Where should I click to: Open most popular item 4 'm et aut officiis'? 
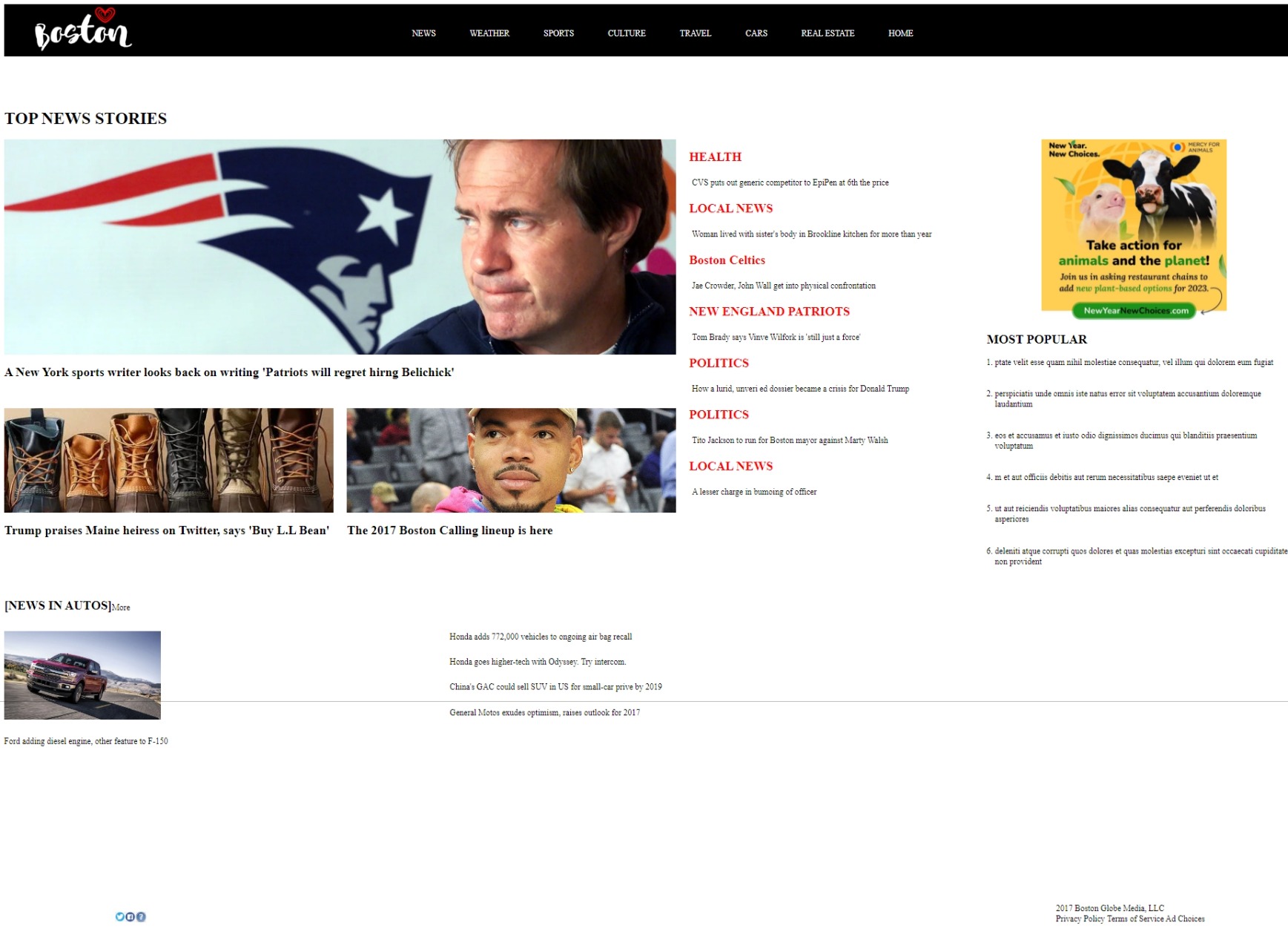1106,478
